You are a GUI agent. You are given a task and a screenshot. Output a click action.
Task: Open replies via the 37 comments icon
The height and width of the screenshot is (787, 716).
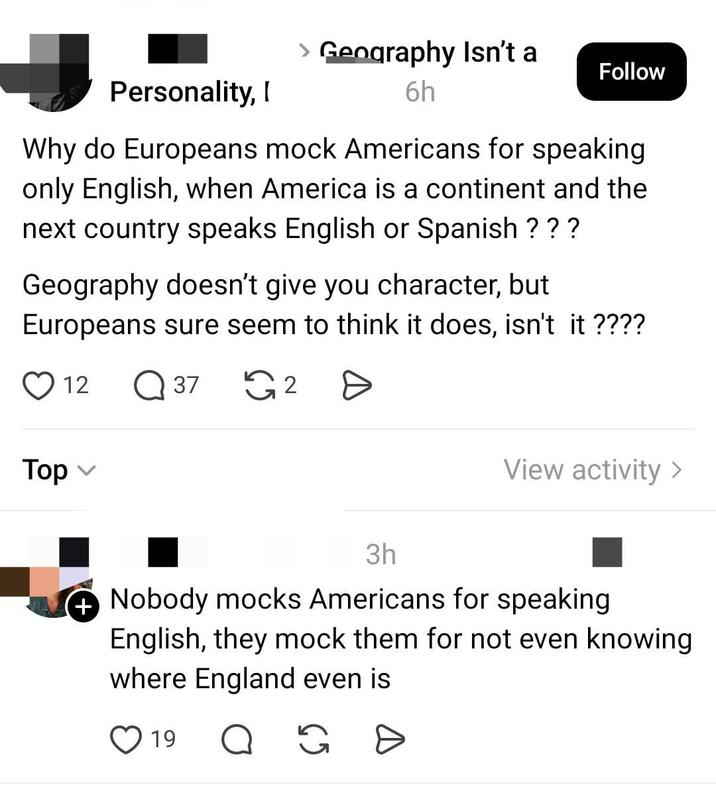[149, 386]
